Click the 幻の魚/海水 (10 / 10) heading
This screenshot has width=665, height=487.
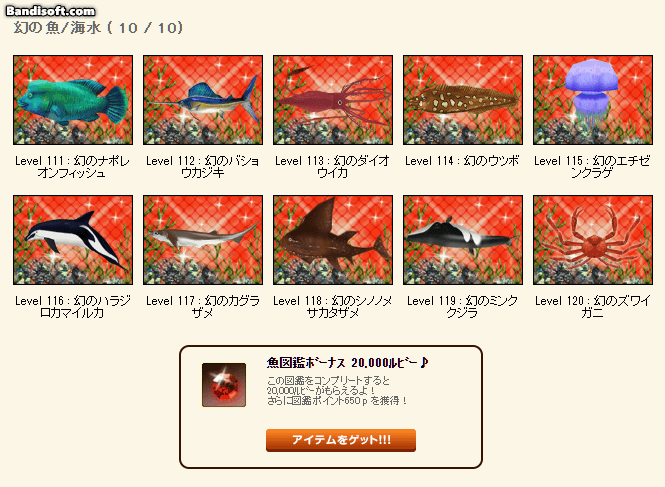pos(98,28)
